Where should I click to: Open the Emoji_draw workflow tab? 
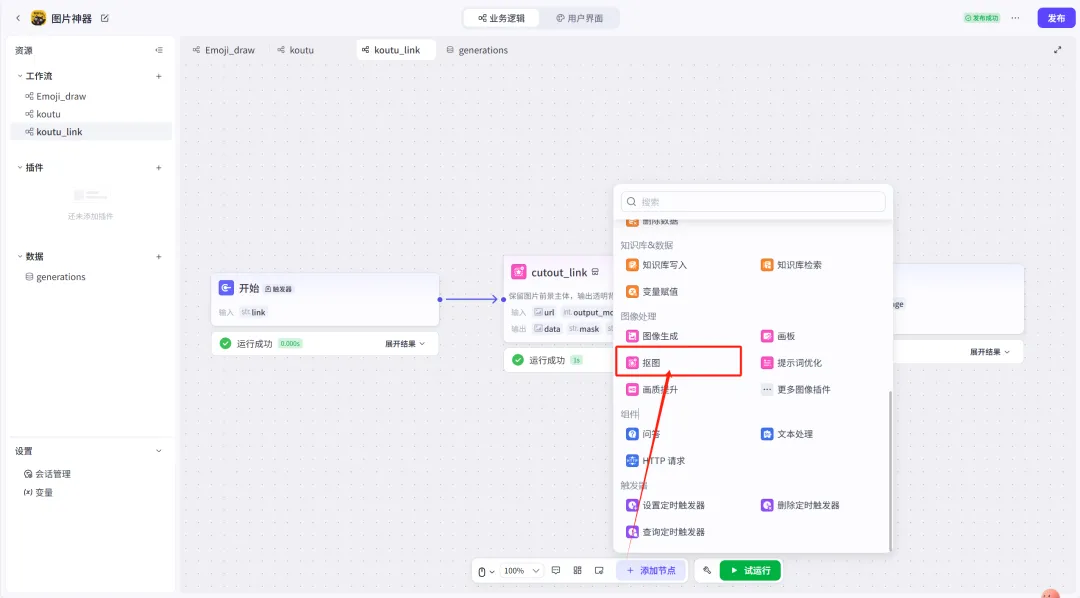[x=223, y=50]
